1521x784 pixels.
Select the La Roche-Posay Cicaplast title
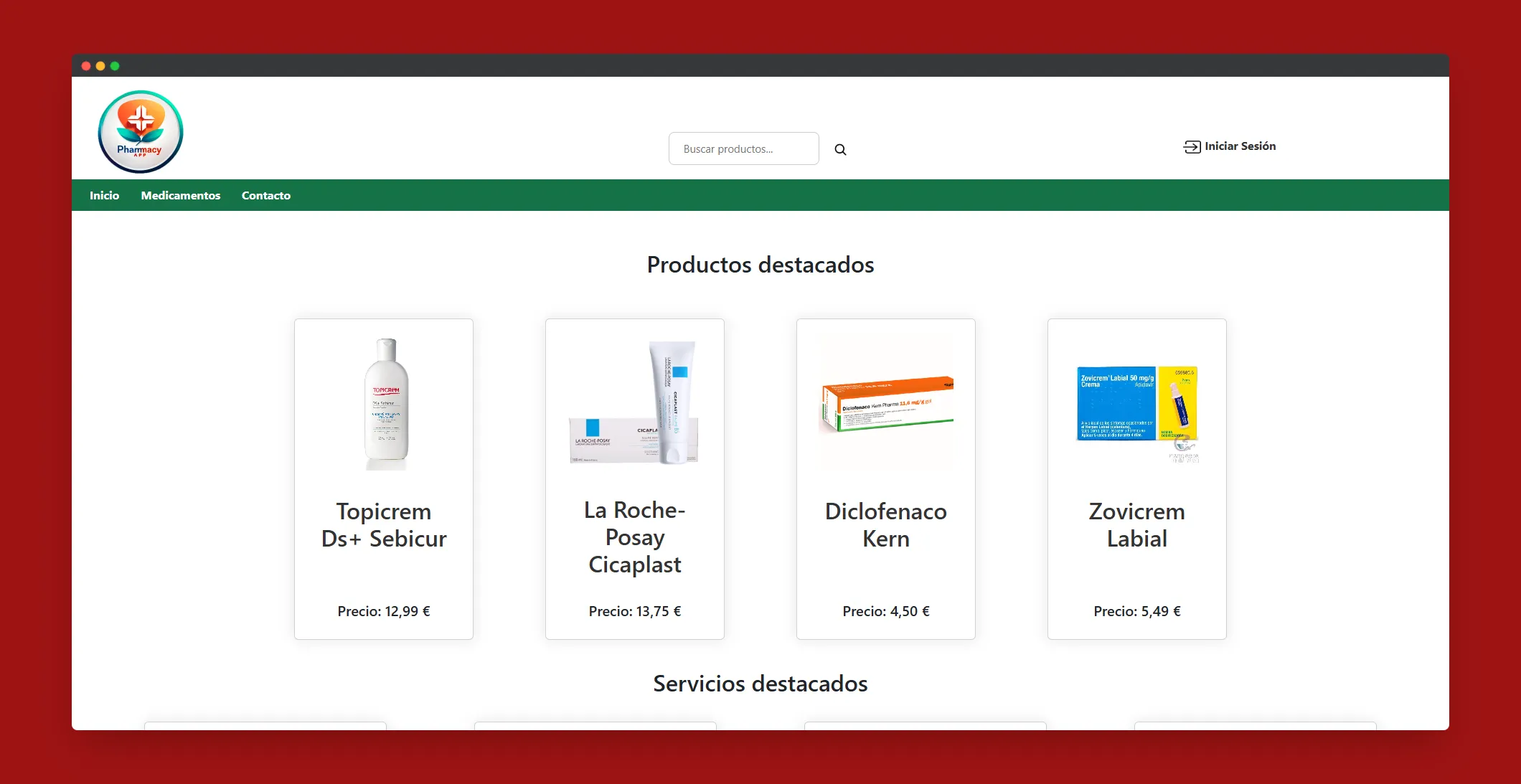pyautogui.click(x=635, y=537)
